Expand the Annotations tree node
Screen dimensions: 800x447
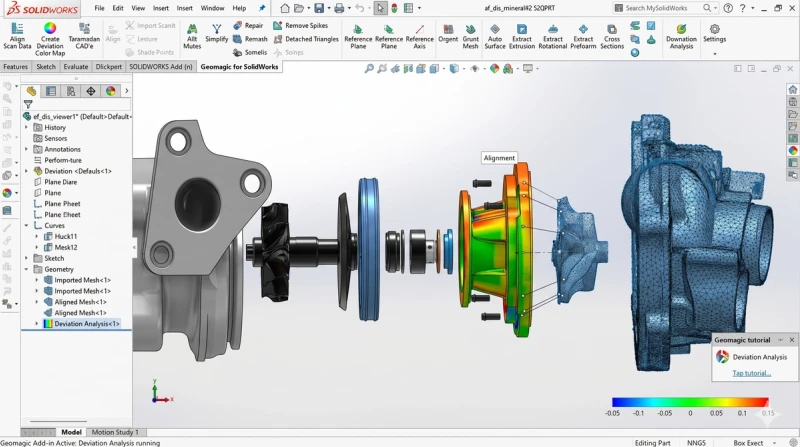pyautogui.click(x=27, y=149)
